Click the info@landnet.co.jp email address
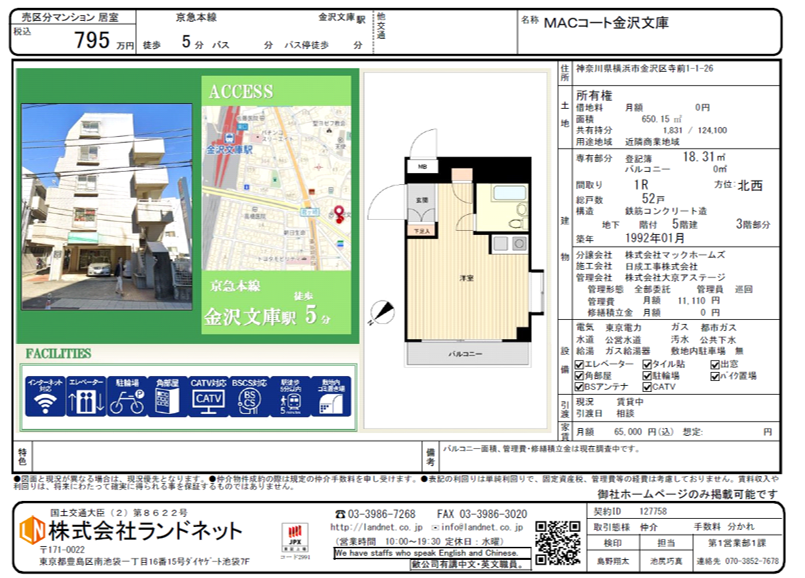The height and width of the screenshot is (578, 805). (479, 526)
